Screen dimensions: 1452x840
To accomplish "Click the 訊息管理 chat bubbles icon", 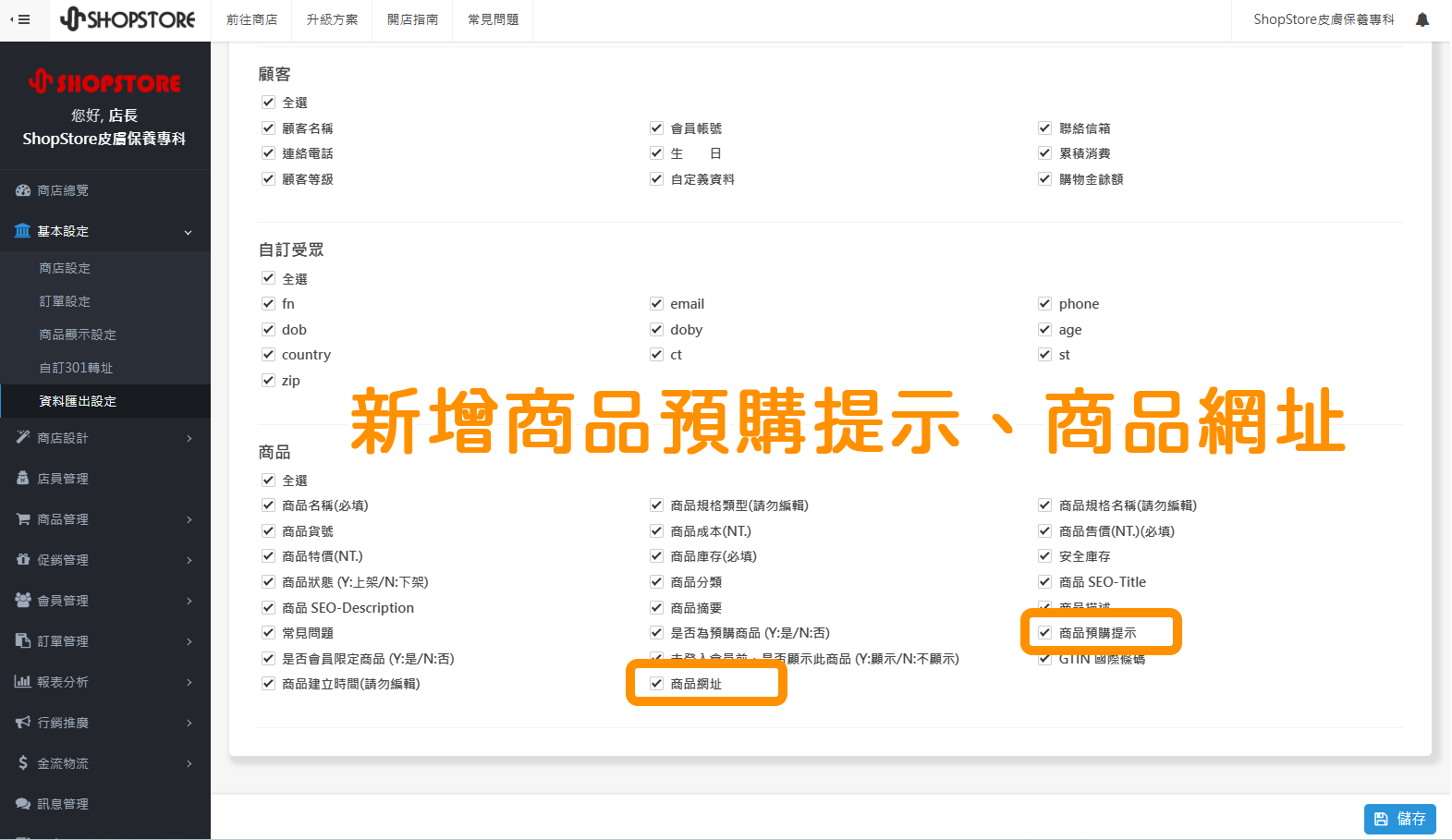I will pyautogui.click(x=23, y=804).
